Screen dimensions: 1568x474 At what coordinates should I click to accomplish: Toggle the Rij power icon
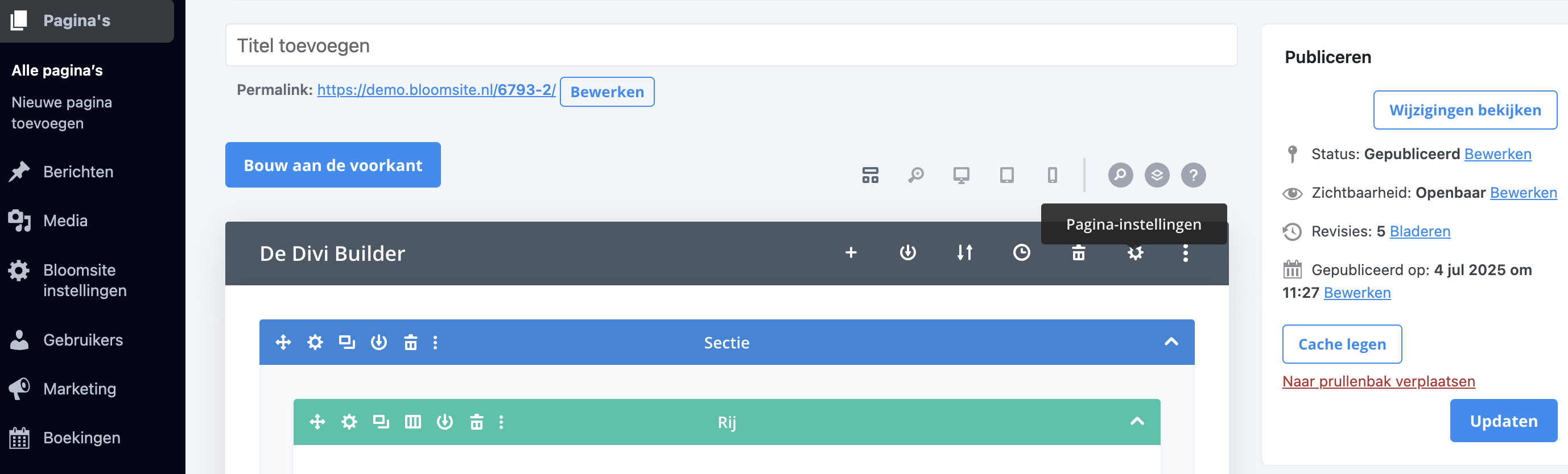coord(445,422)
